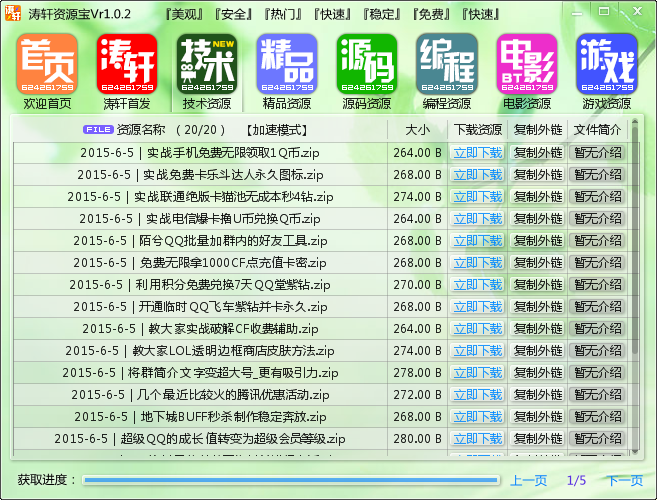
Task: Click the FILE badge in table header
Action: pyautogui.click(x=98, y=130)
